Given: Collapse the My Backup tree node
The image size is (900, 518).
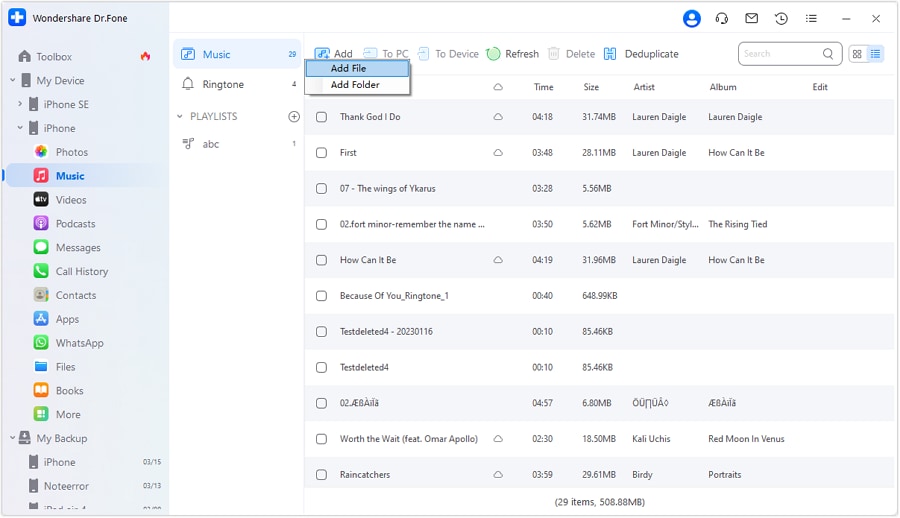Looking at the screenshot, I should point(13,438).
